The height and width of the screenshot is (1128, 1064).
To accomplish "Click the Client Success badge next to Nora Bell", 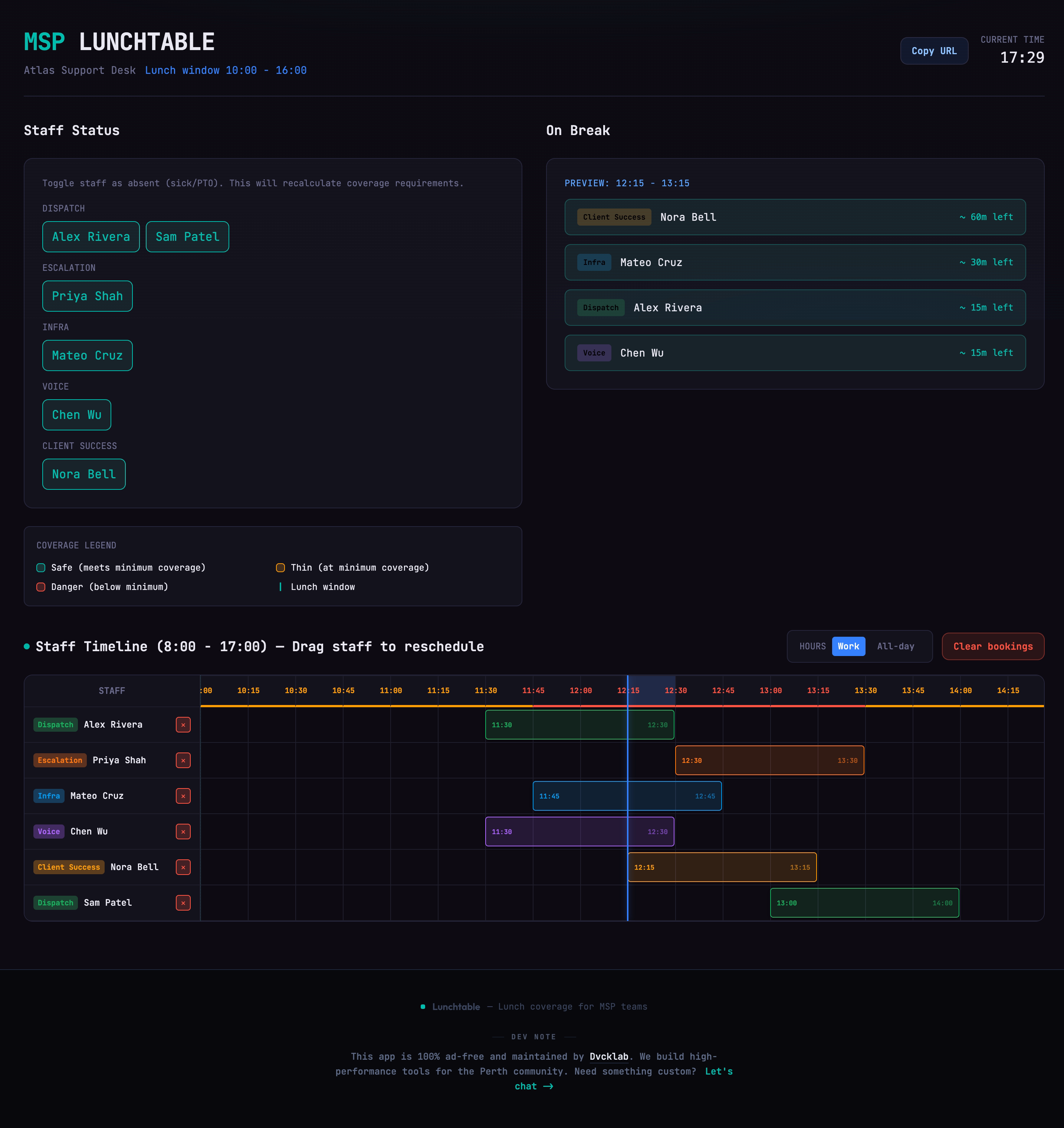I will 614,217.
